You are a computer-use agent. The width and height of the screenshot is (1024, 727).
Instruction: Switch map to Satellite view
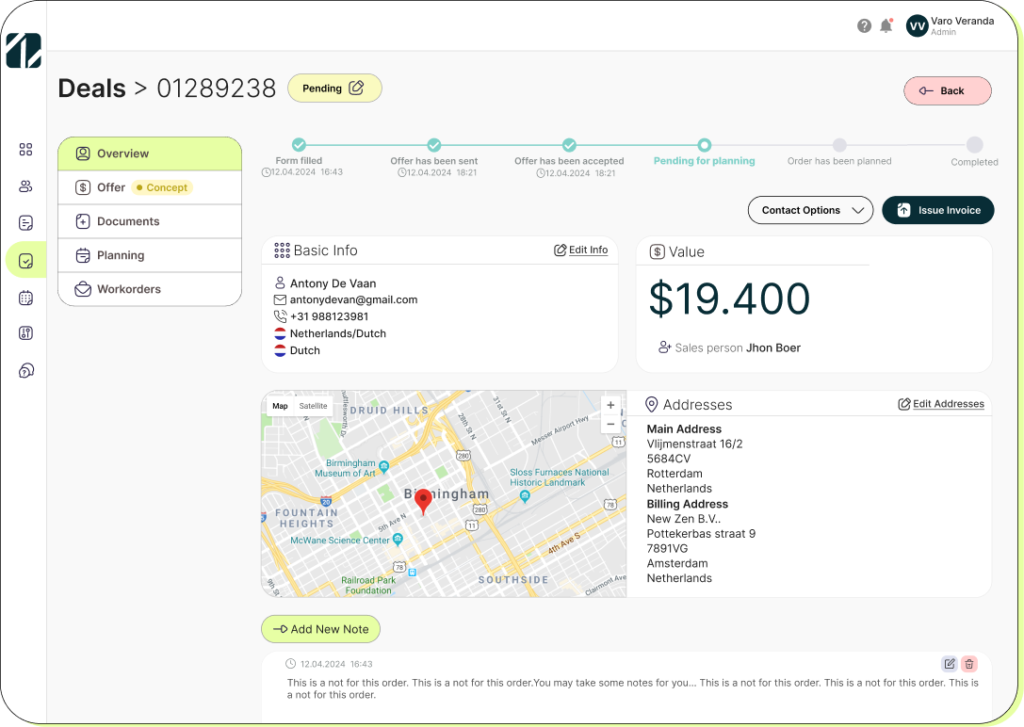coord(313,406)
